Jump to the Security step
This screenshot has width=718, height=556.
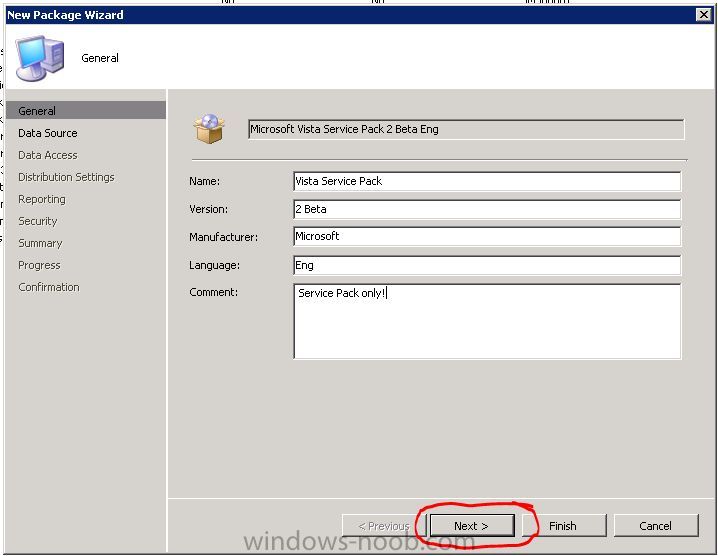[x=38, y=221]
